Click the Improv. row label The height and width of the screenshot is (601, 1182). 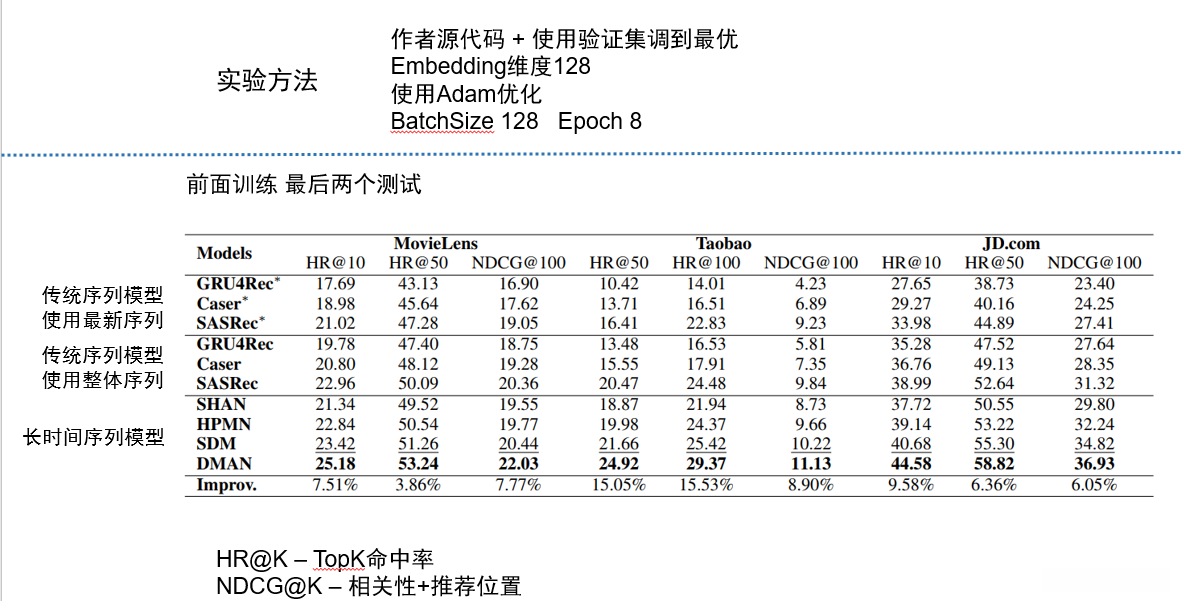(226, 484)
